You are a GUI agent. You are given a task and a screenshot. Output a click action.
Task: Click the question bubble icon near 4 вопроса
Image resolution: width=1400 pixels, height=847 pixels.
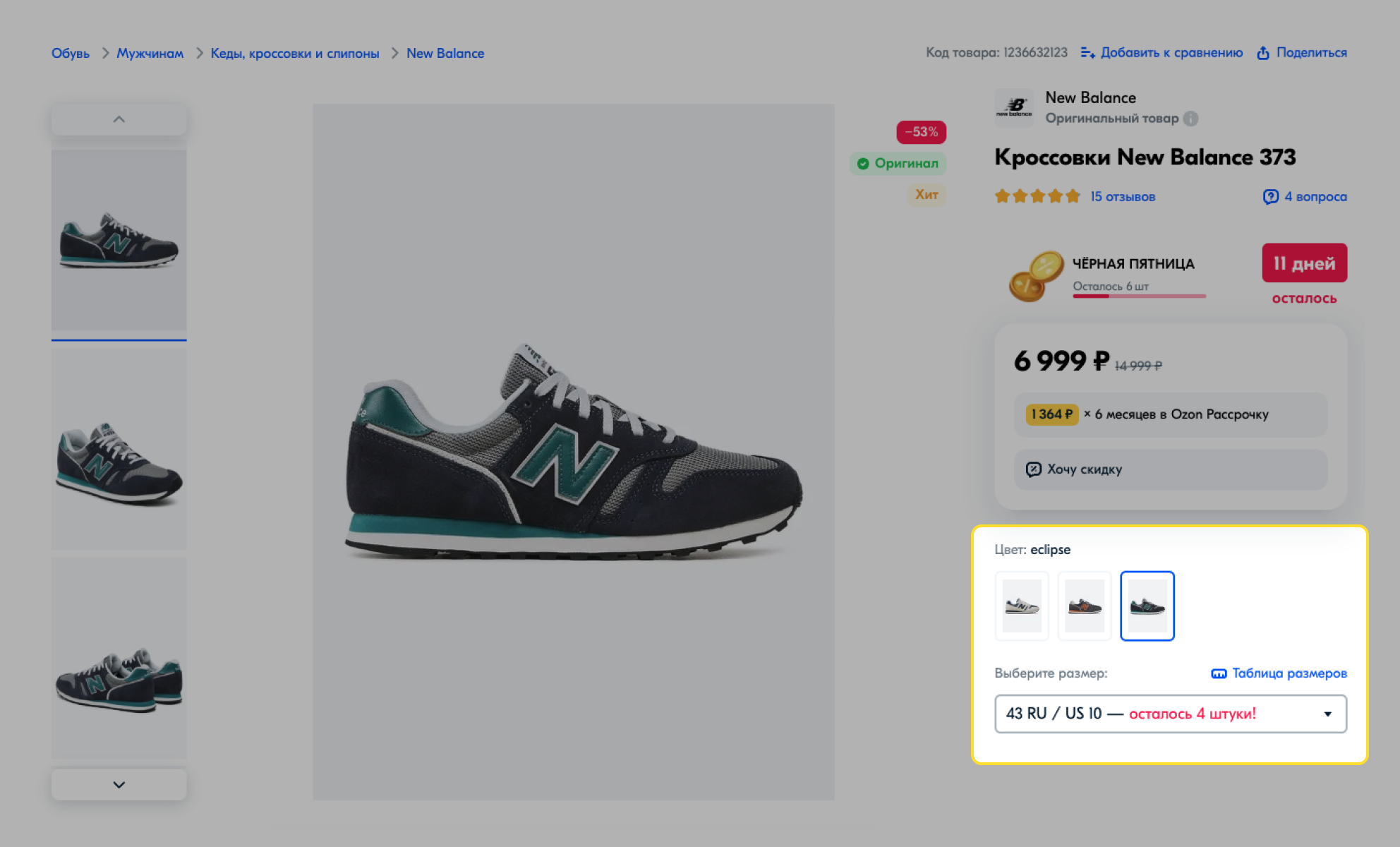pos(1270,197)
